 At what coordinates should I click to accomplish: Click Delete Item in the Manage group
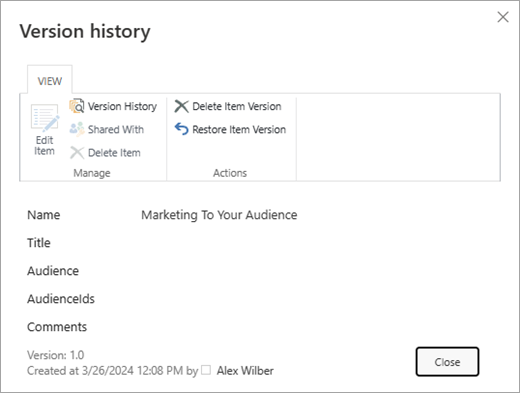(105, 153)
